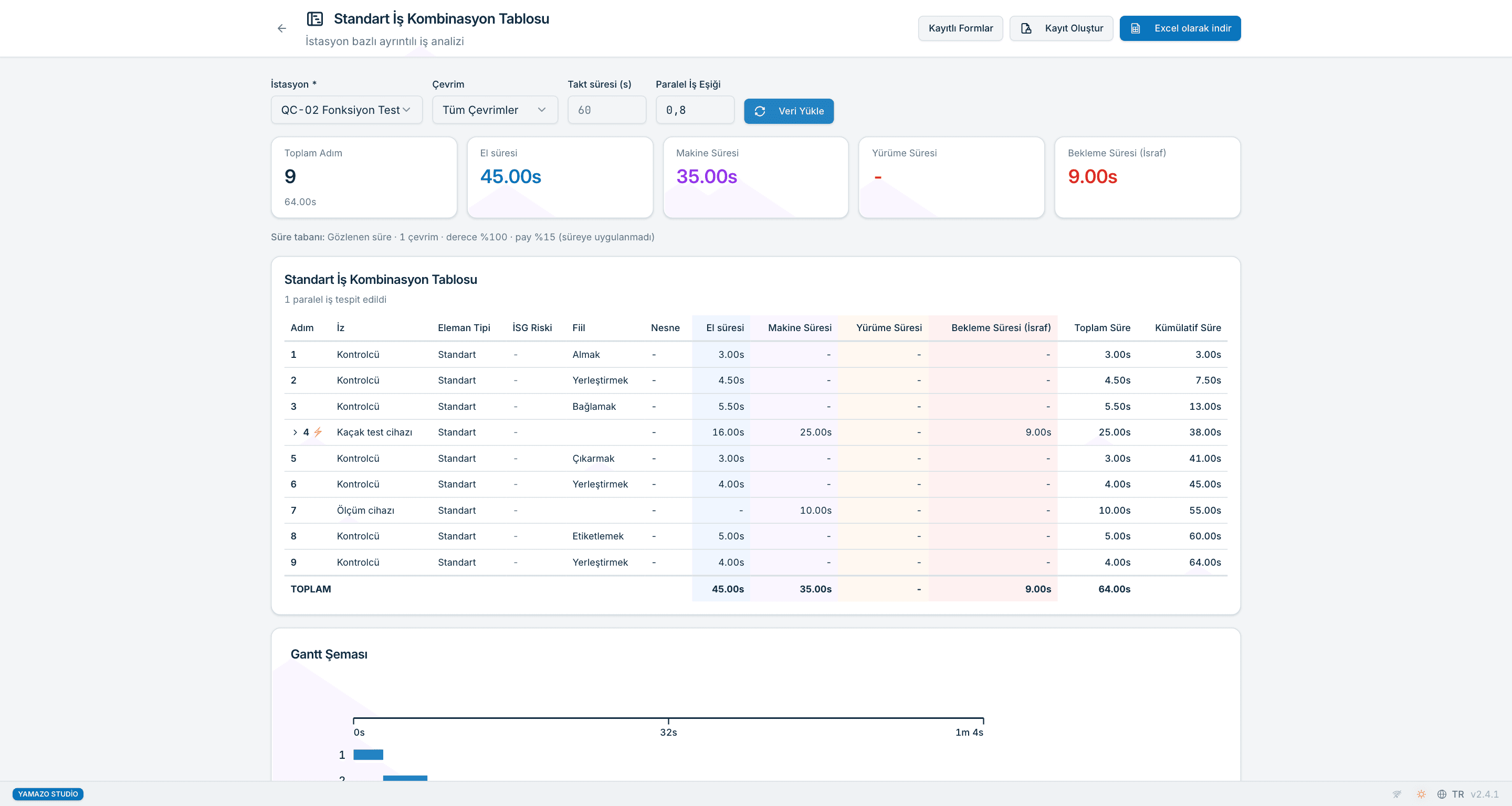Click the Etiketlemek verb in row 8
1512x806 pixels.
(x=598, y=536)
